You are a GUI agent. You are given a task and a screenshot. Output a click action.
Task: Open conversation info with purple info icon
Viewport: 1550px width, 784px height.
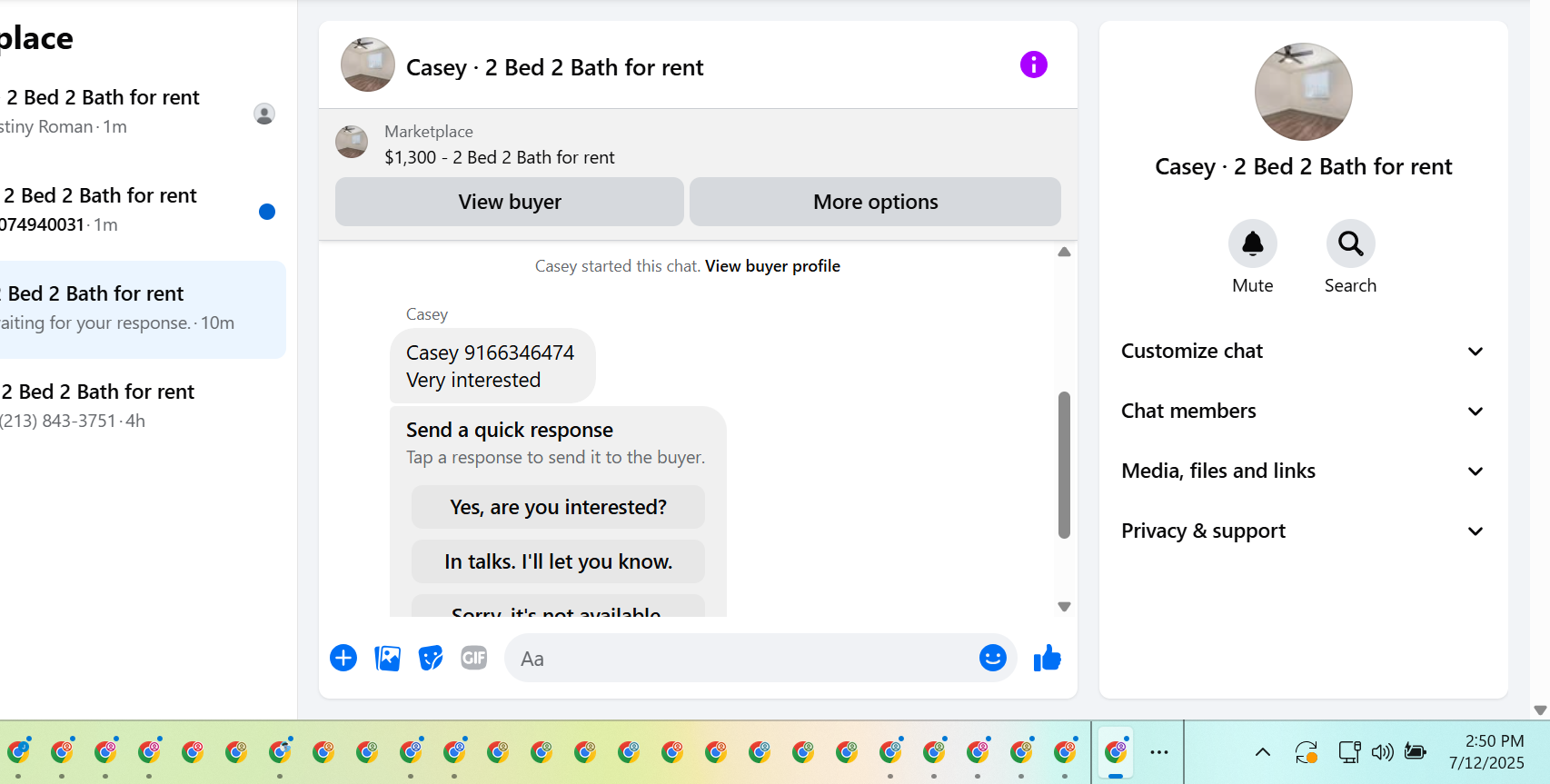click(x=1034, y=65)
